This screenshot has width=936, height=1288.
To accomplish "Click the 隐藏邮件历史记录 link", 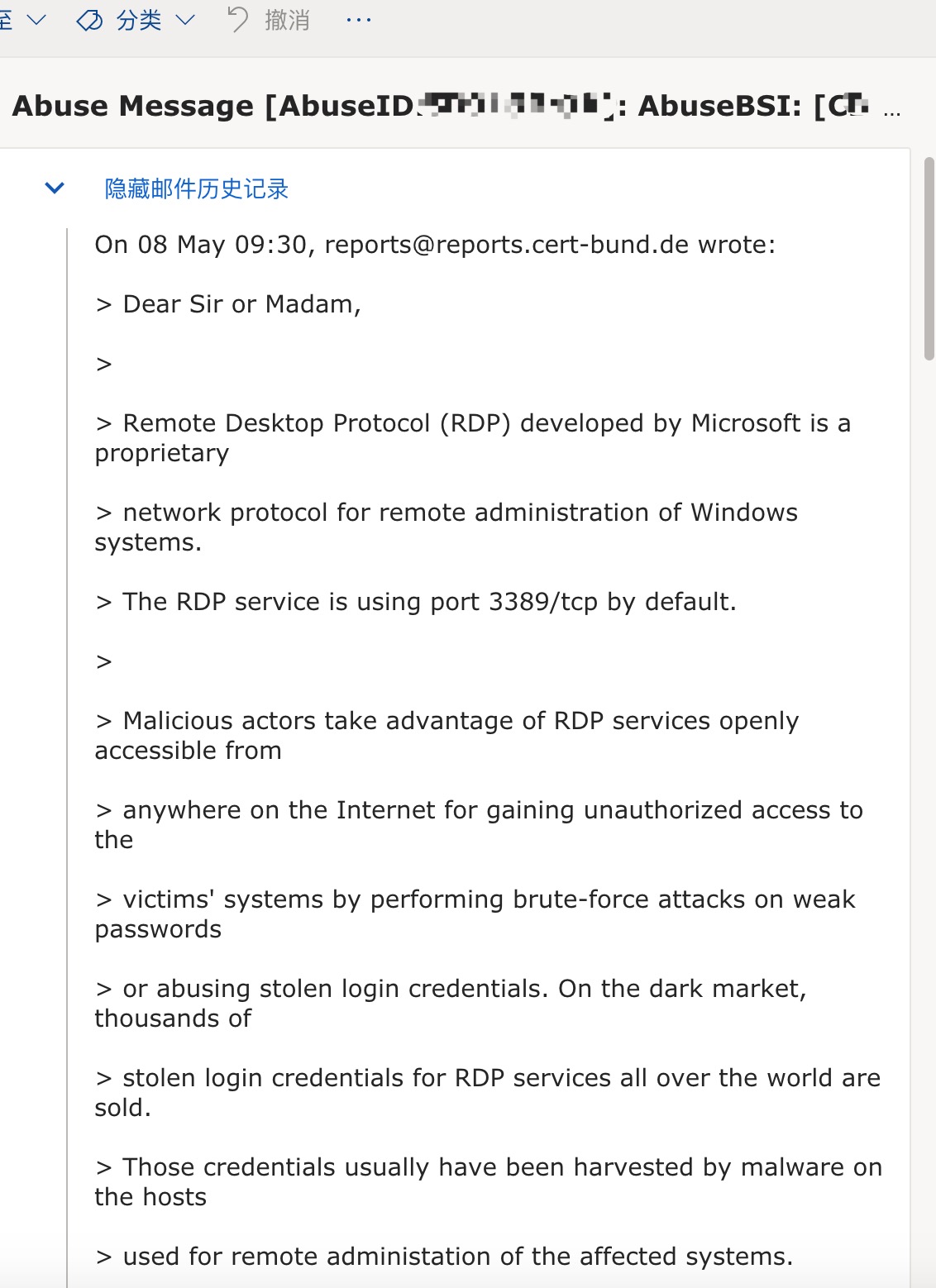I will coord(196,189).
